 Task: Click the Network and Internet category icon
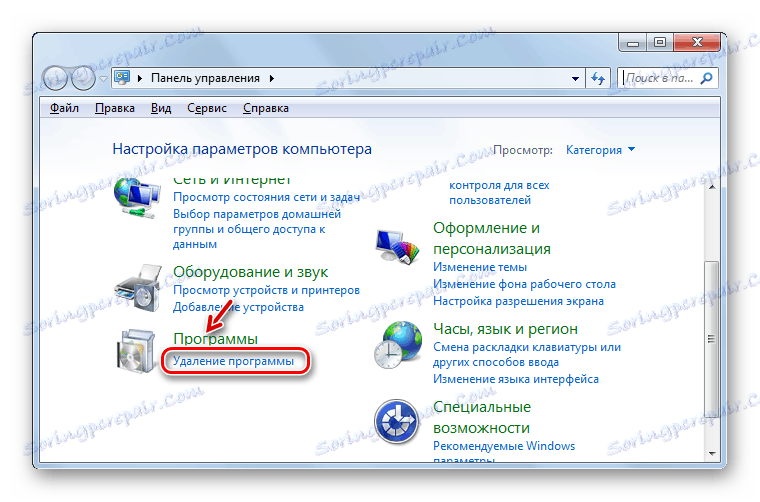click(x=137, y=198)
